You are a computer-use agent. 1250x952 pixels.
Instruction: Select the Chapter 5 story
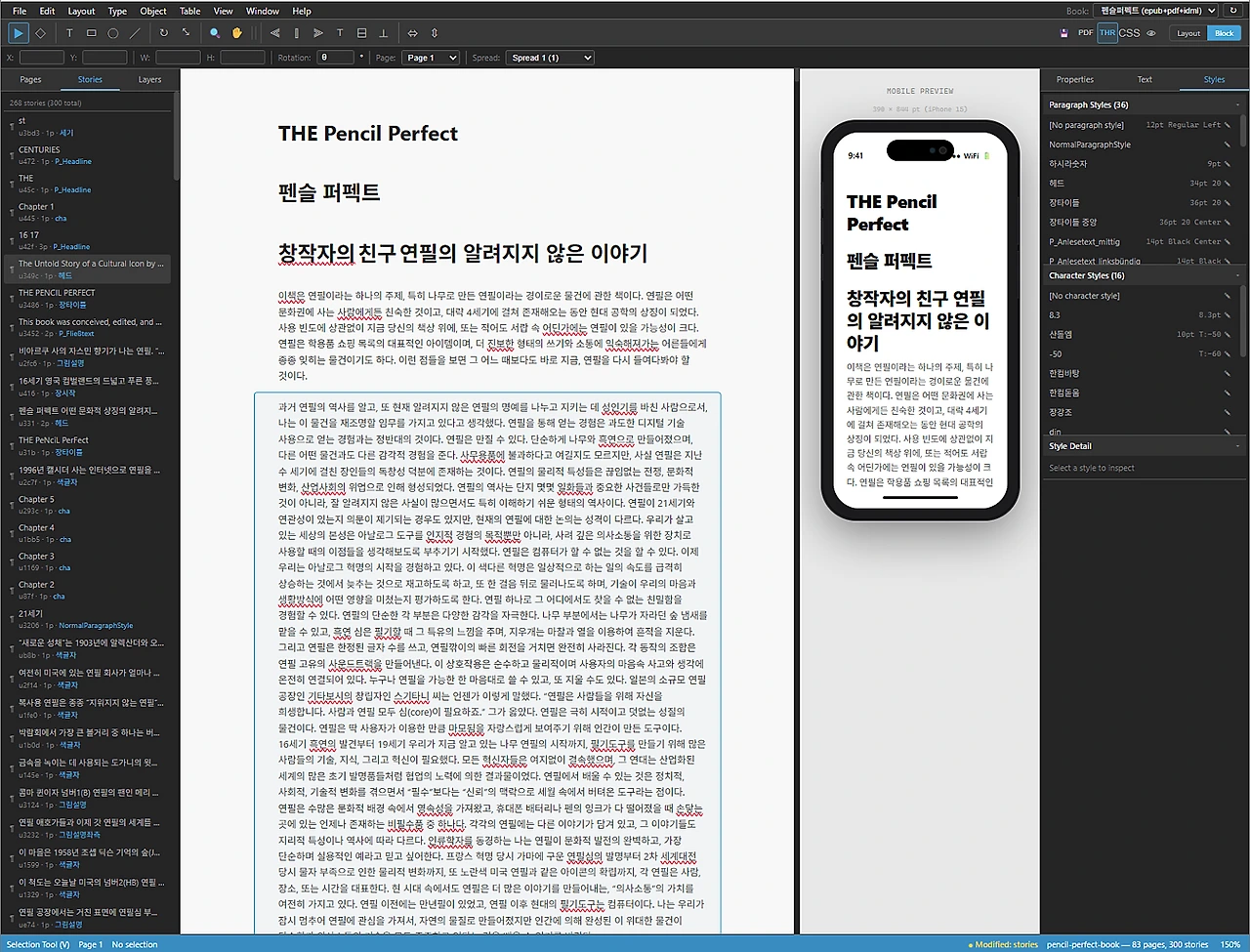click(88, 504)
